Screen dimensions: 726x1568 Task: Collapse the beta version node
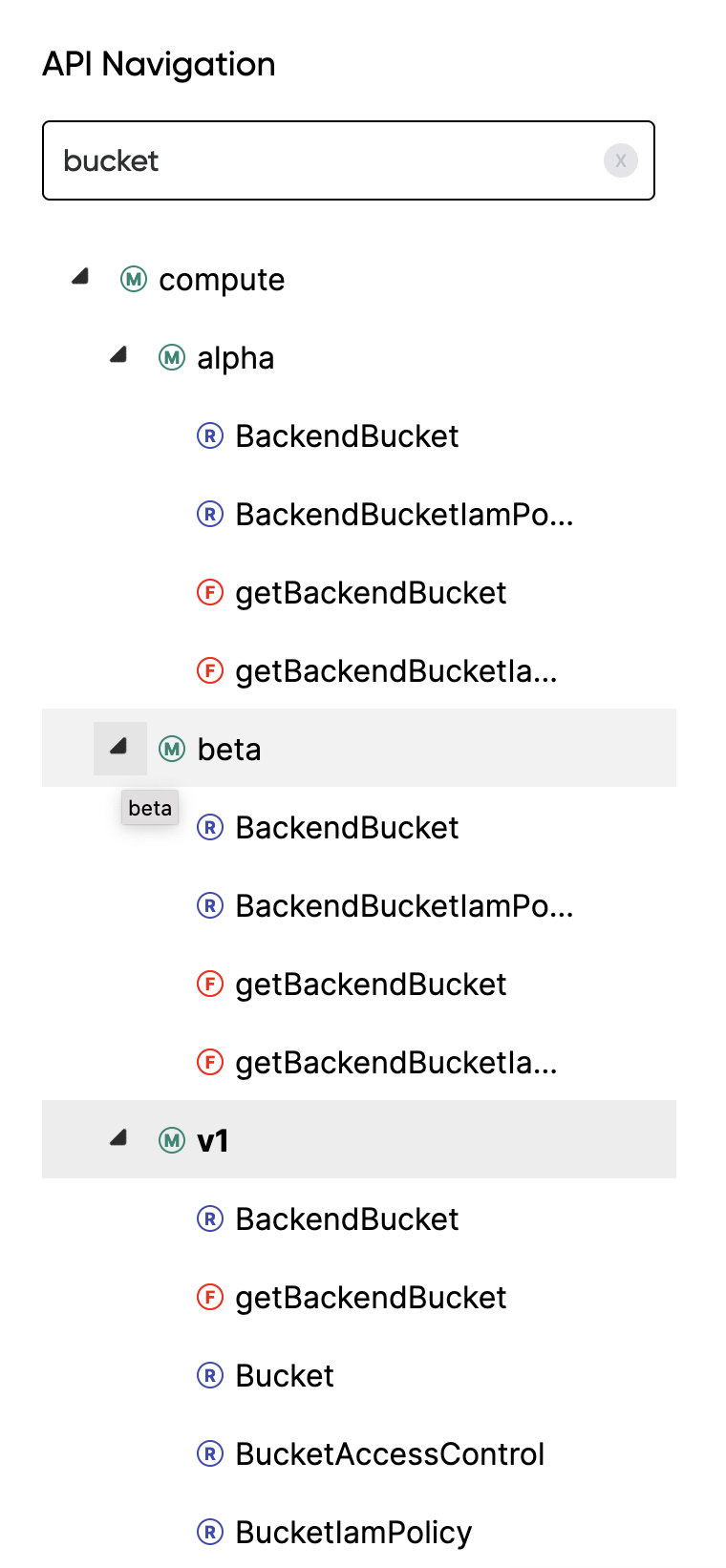[x=118, y=748]
